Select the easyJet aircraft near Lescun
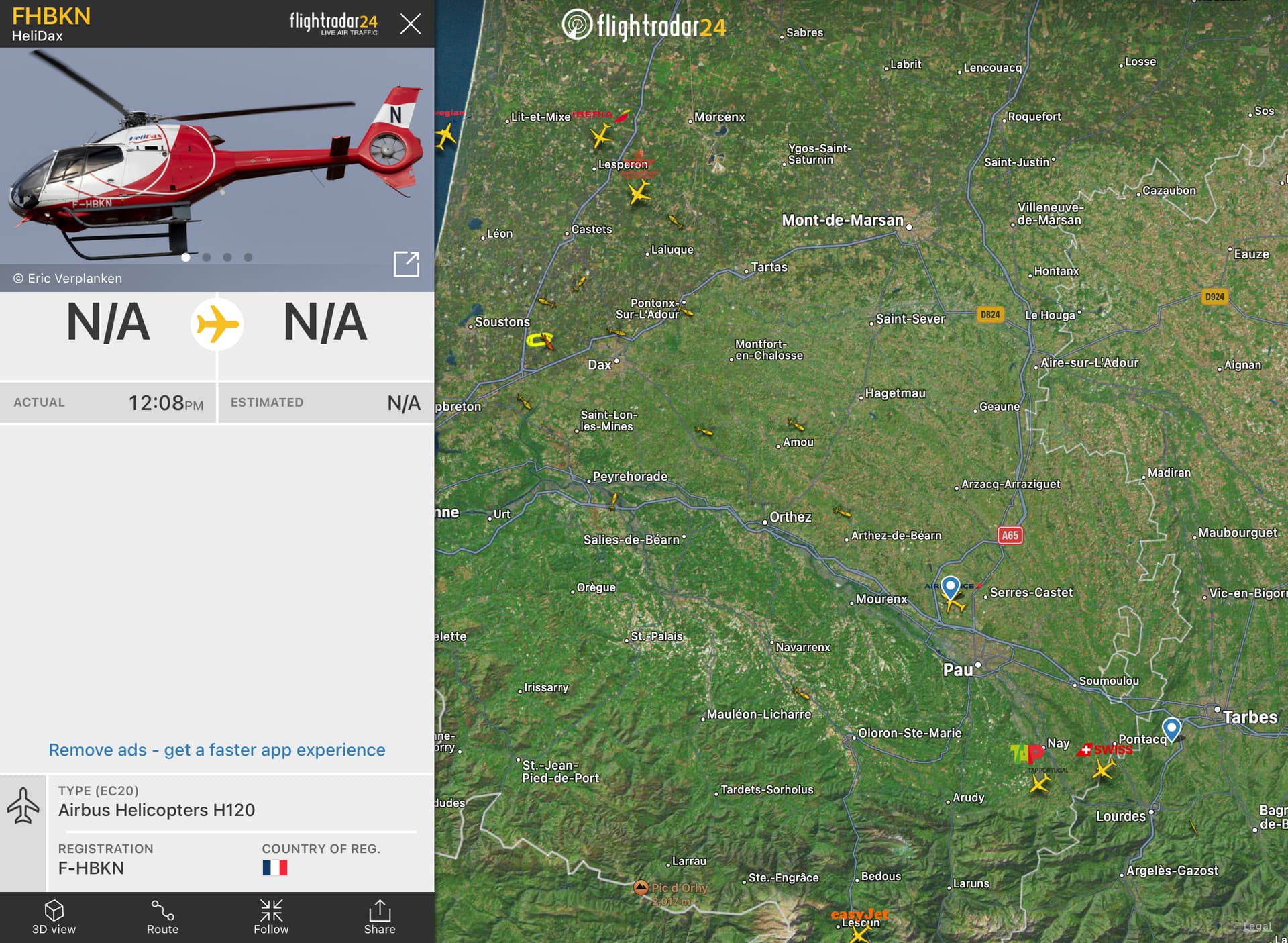This screenshot has width=1288, height=943. click(859, 933)
